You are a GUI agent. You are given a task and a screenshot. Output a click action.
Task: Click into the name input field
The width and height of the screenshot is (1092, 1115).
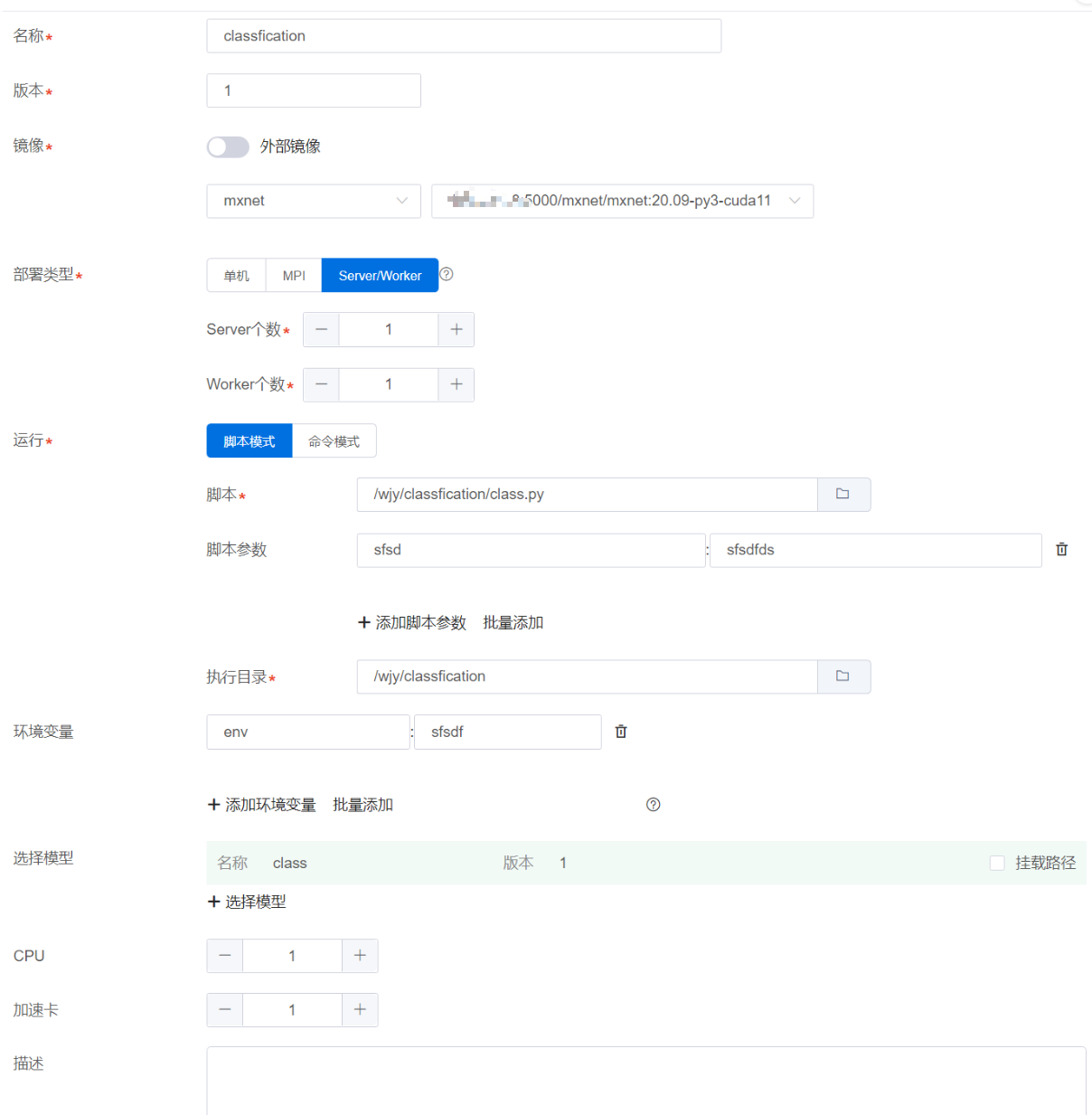(x=463, y=36)
